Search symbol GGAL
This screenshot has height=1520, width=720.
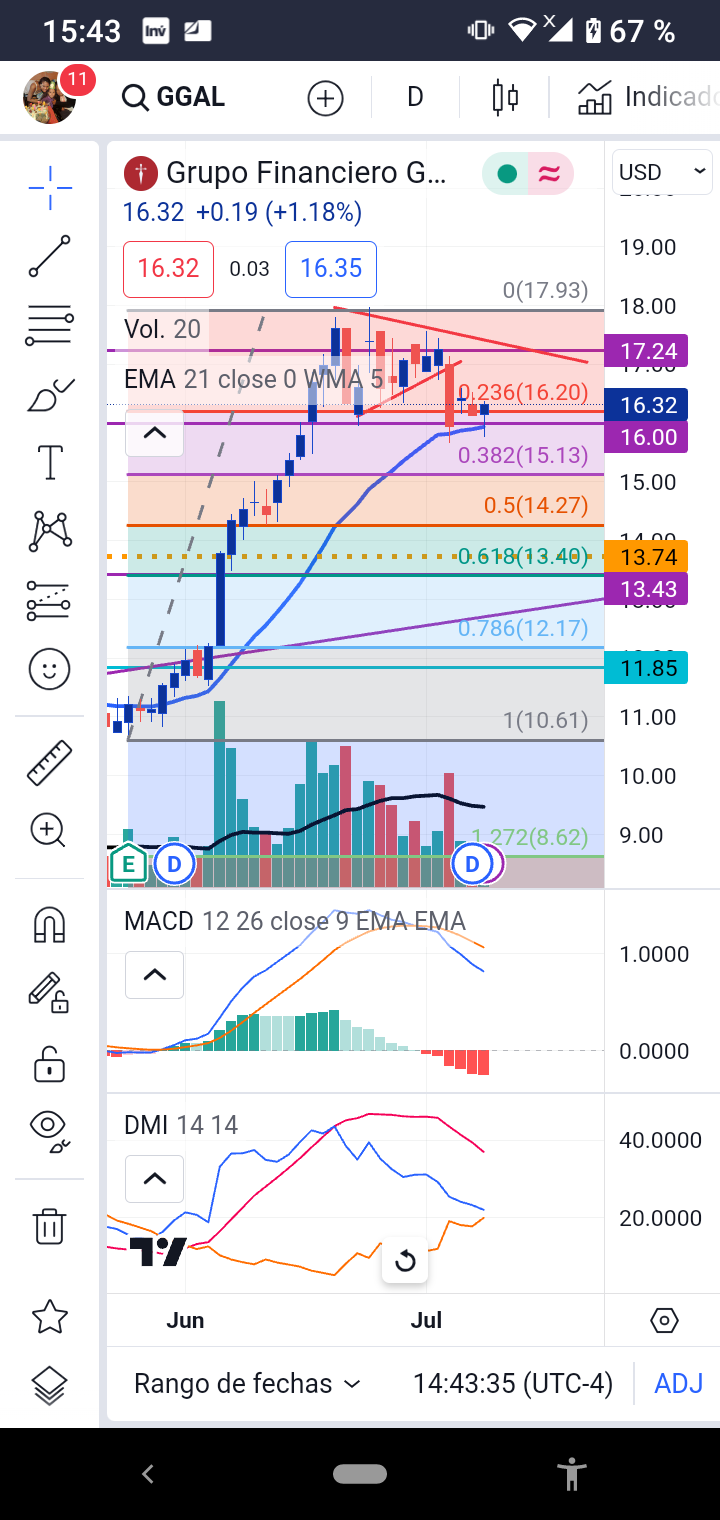point(174,97)
